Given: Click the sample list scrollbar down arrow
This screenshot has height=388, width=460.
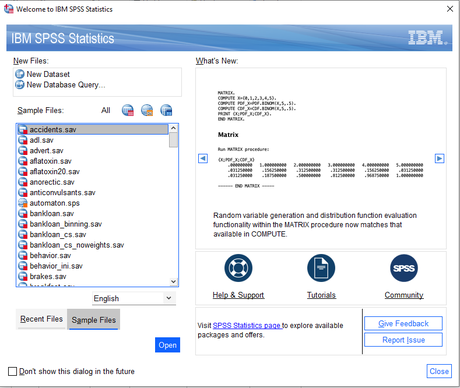Looking at the screenshot, I should tap(173, 282).
